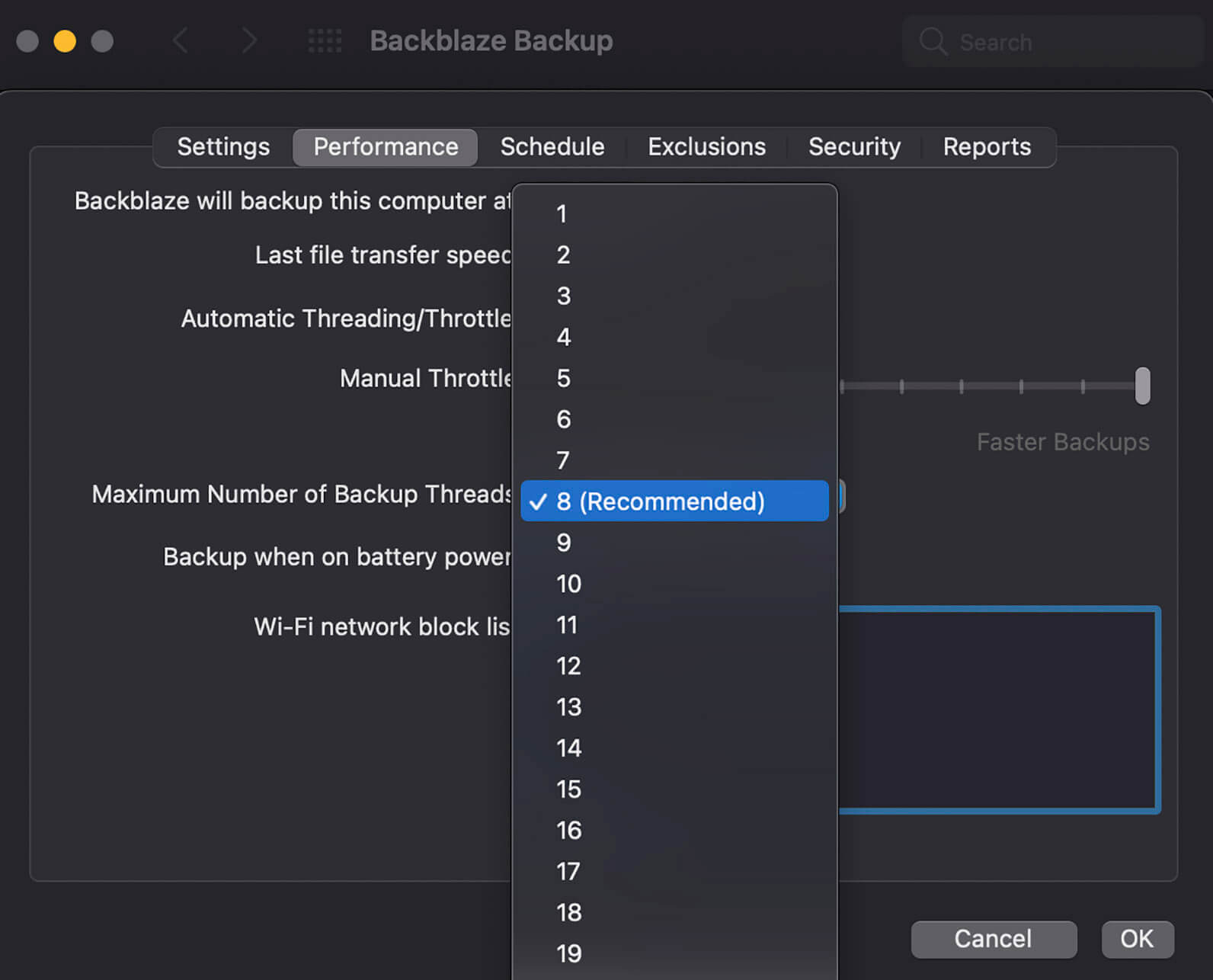1213x980 pixels.
Task: Click the yellow minimize window button
Action: [x=65, y=41]
